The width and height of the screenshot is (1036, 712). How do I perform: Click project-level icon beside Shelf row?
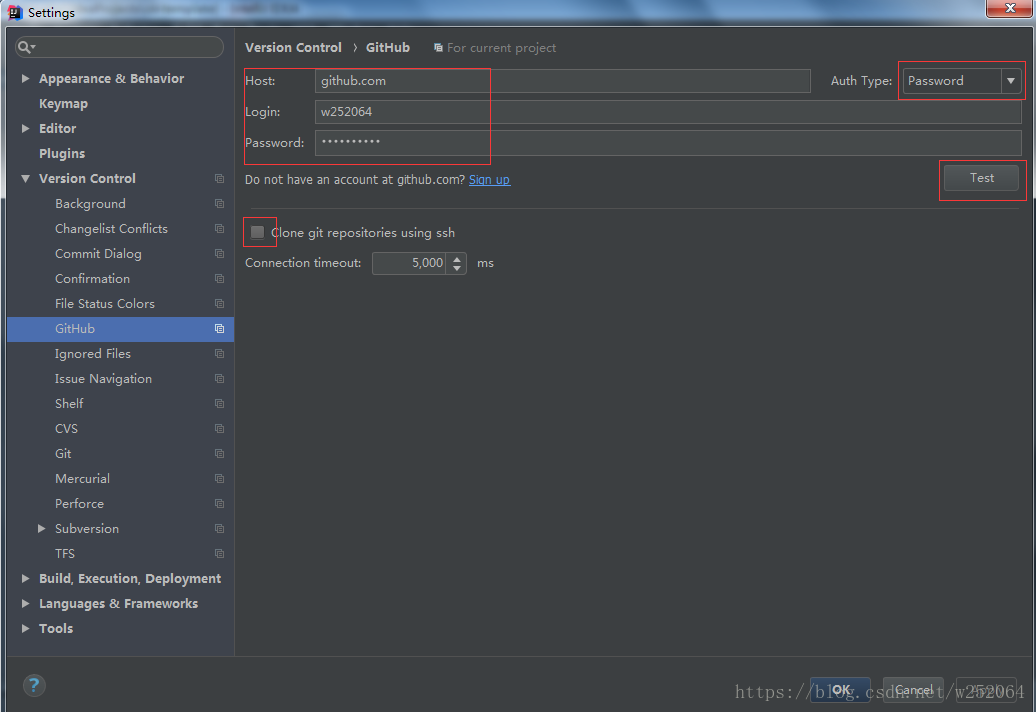pyautogui.click(x=219, y=404)
